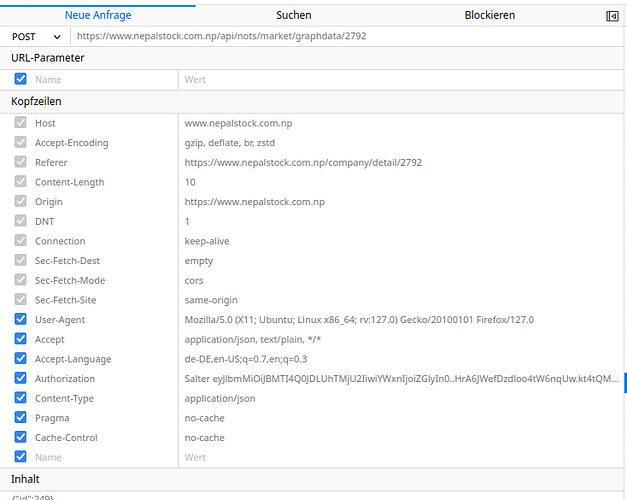Uncheck the User-Agent header checkbox
Viewport: 627px width, 500px height.
(21, 320)
